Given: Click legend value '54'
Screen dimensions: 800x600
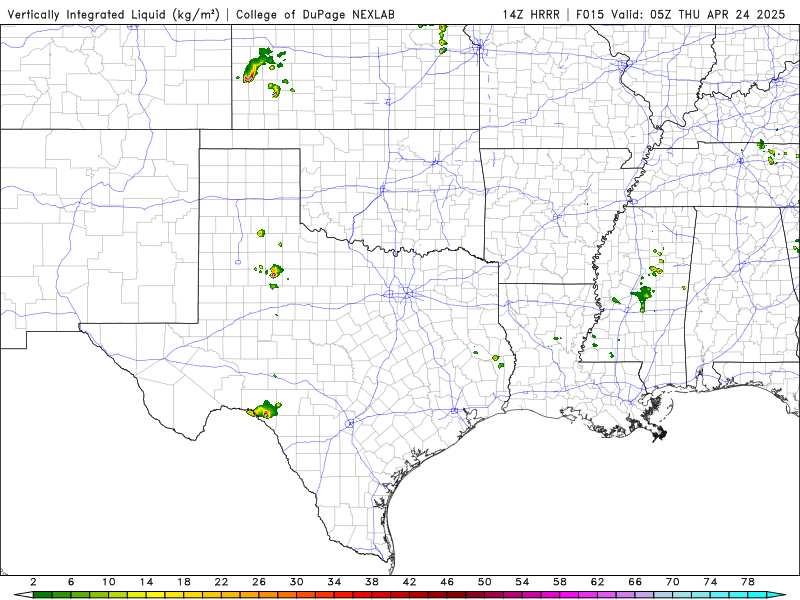Looking at the screenshot, I should coord(522,582).
